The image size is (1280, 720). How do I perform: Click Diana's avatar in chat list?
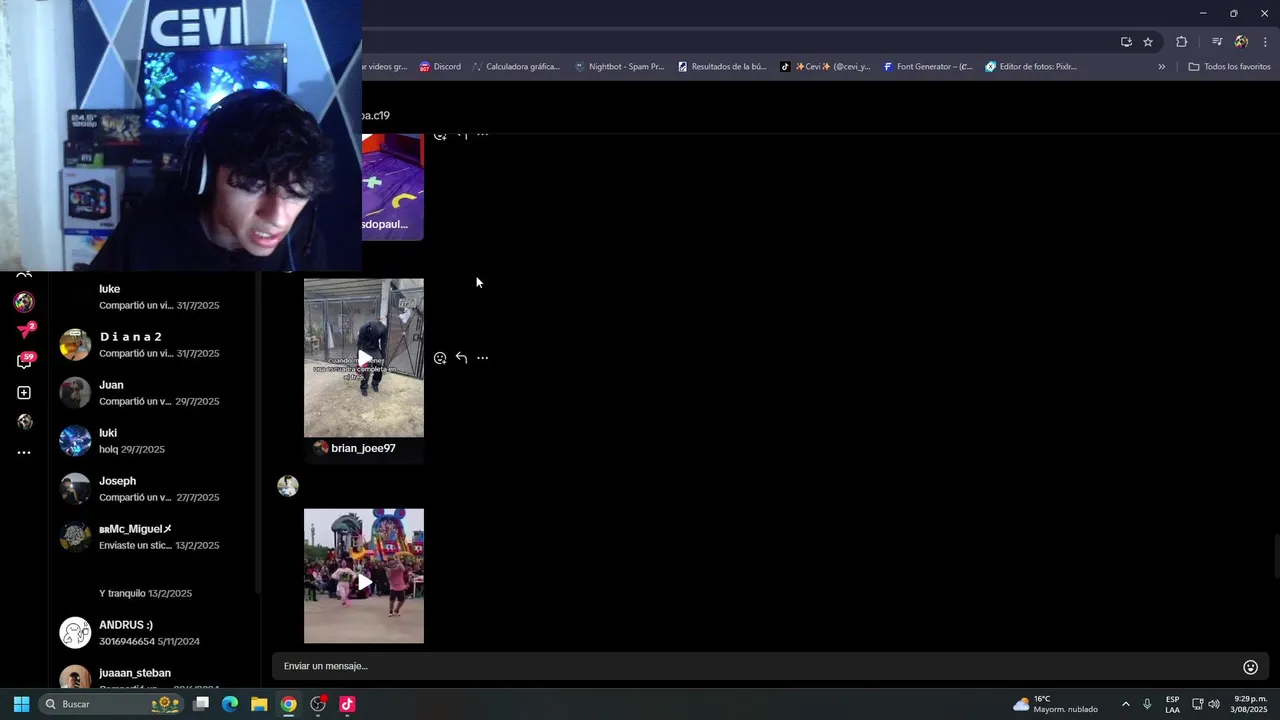(75, 345)
